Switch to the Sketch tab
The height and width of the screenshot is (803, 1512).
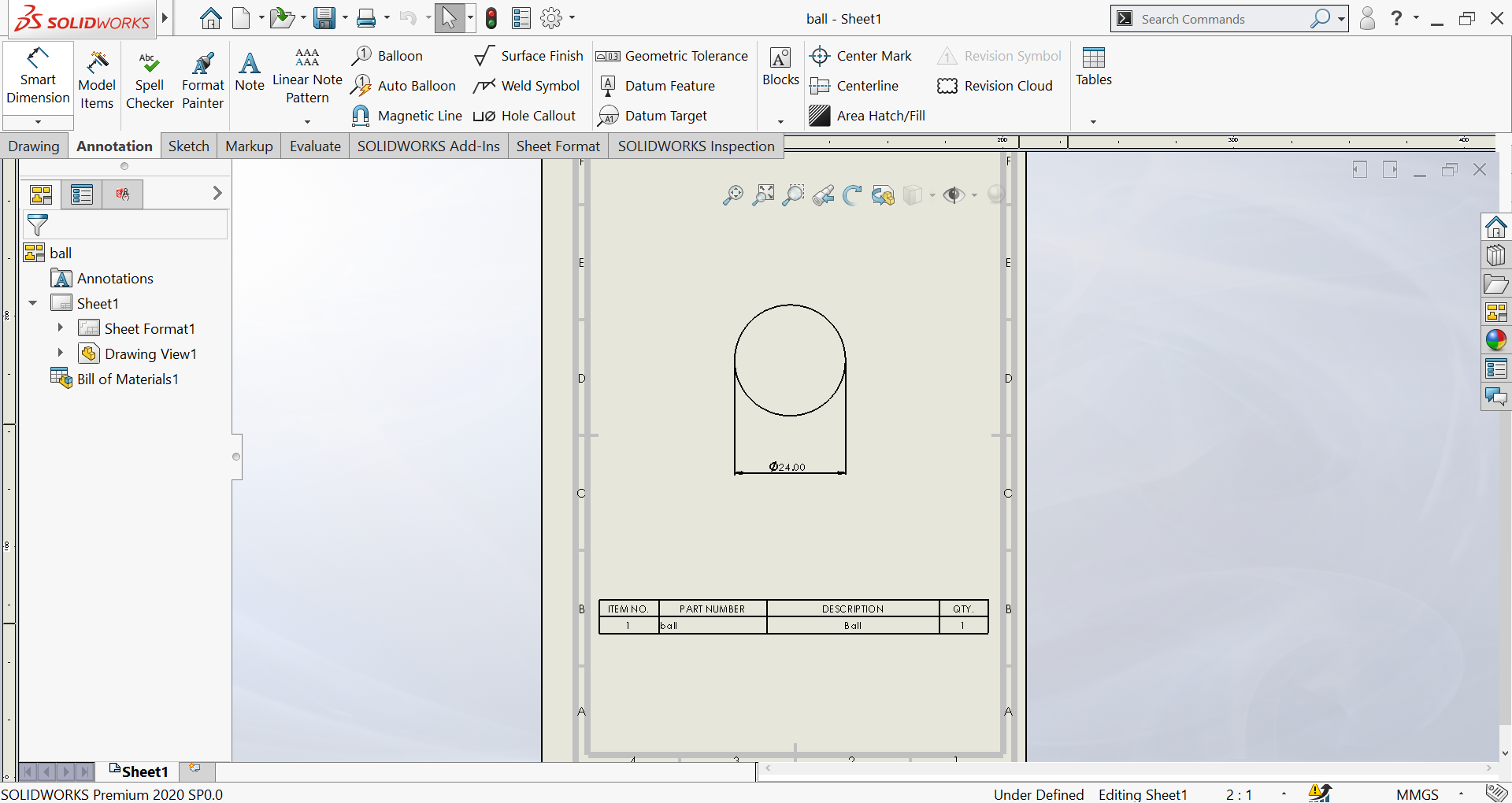click(x=188, y=146)
